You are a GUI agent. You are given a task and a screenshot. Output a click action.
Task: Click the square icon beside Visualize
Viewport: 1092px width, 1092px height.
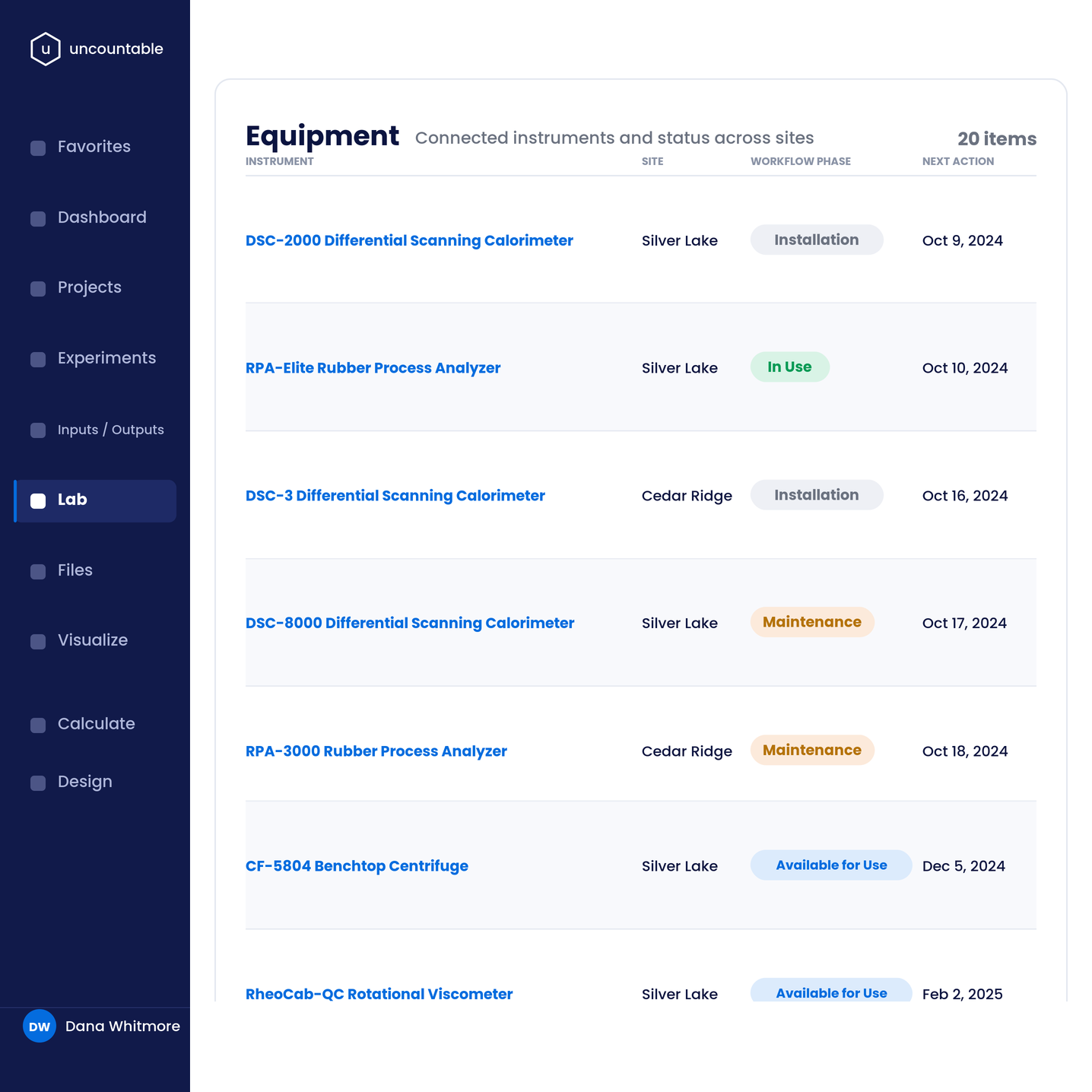(38, 641)
